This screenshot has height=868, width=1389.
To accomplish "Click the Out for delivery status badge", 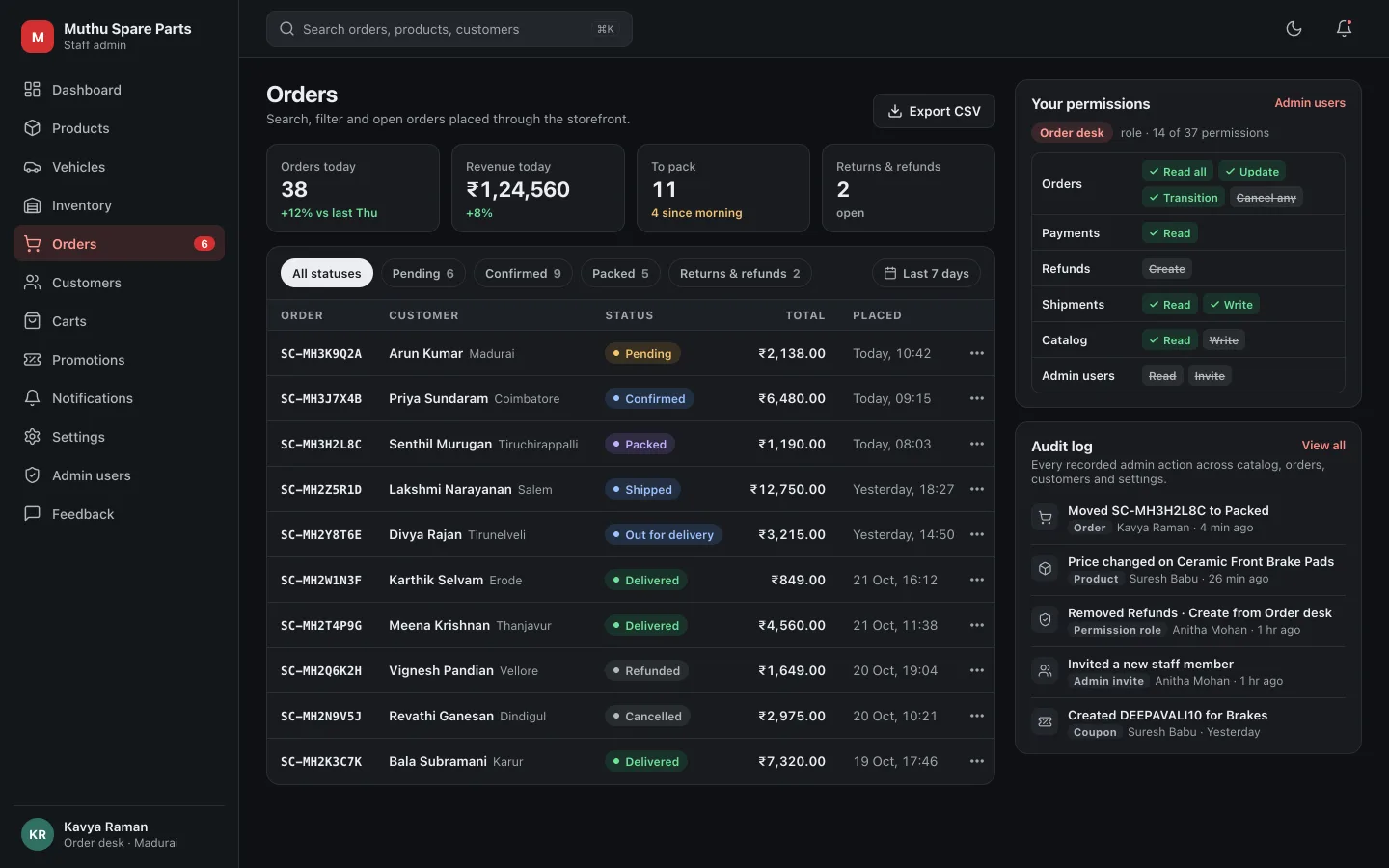I will tap(664, 534).
